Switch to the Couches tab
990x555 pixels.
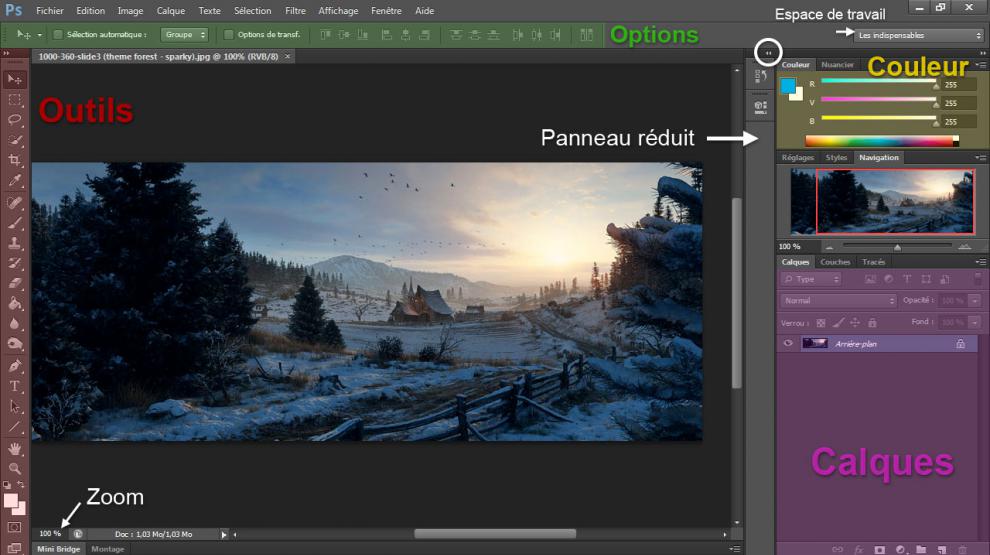pyautogui.click(x=835, y=261)
